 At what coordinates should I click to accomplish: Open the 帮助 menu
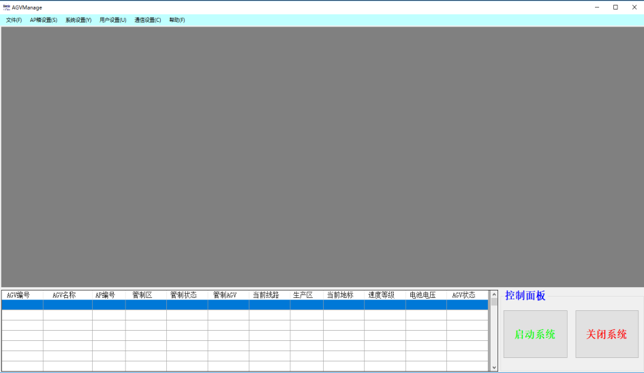coord(177,20)
